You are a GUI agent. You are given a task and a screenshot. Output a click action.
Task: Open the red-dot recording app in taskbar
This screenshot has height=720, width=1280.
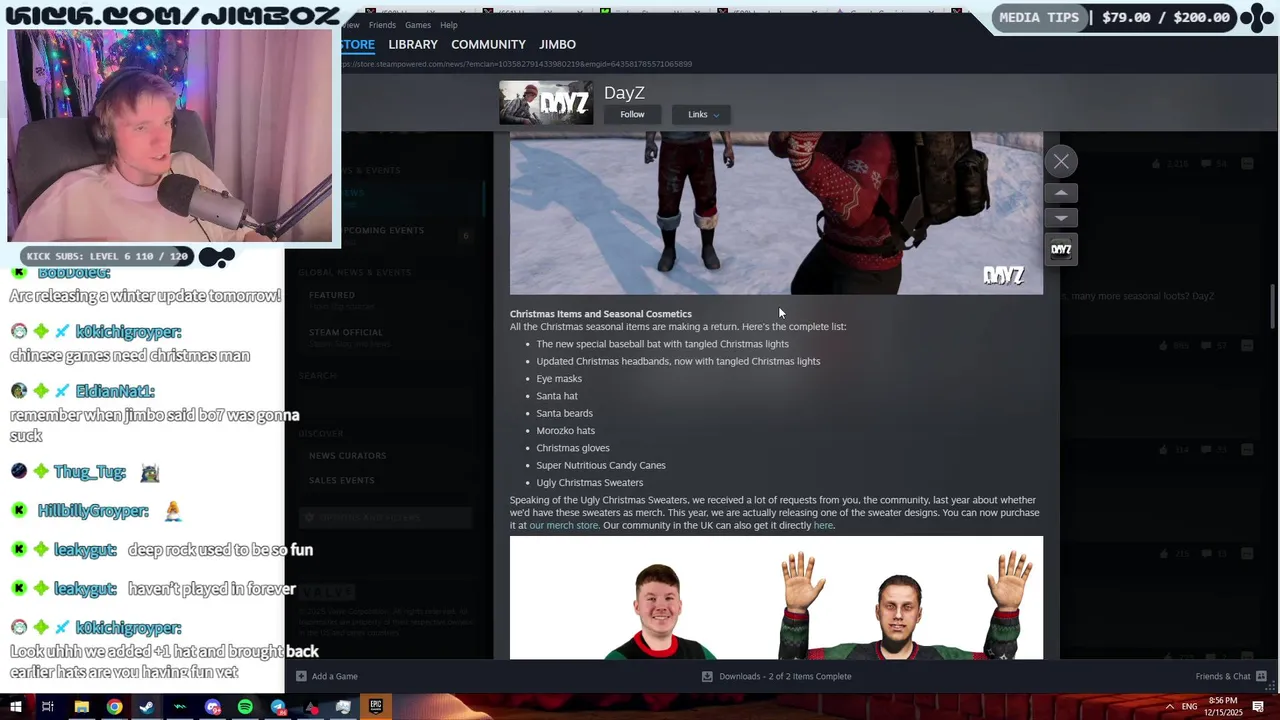311,707
